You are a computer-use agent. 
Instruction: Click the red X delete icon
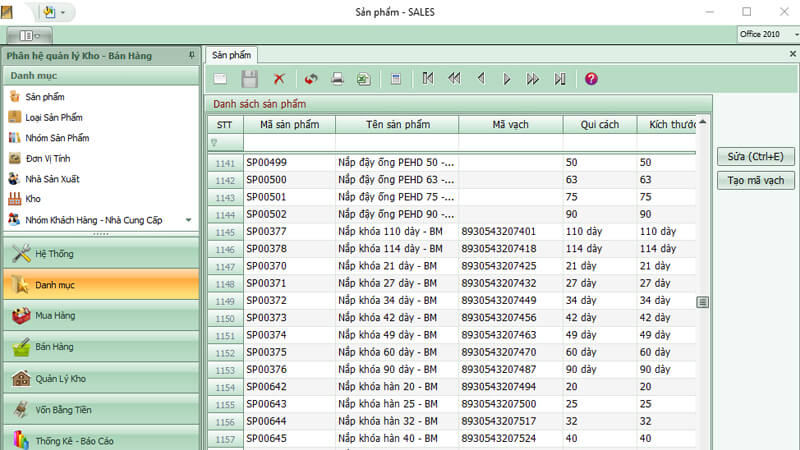click(x=279, y=79)
